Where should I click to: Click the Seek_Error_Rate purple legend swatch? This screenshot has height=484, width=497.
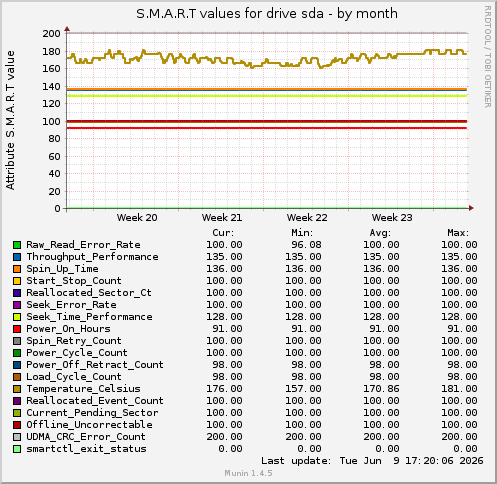[17, 305]
